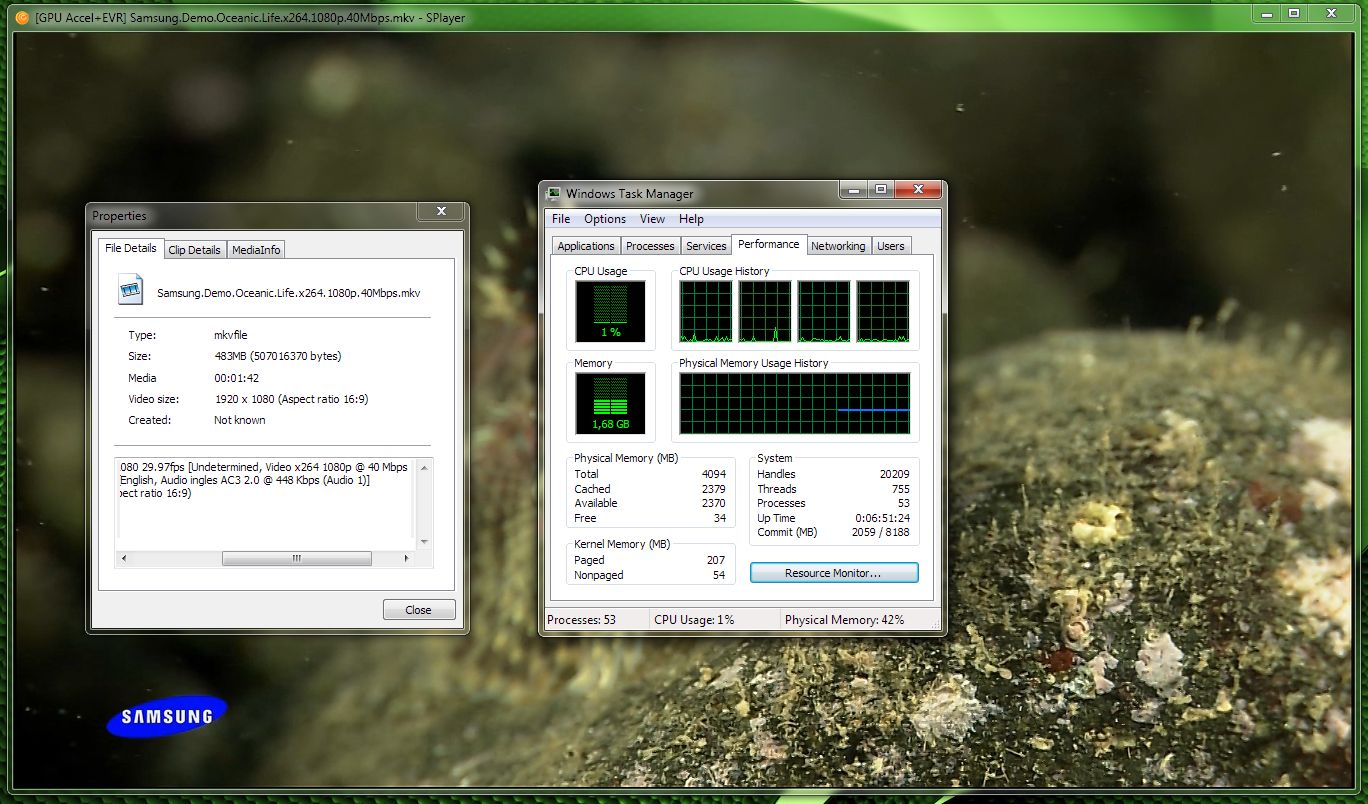The height and width of the screenshot is (804, 1368).
Task: Click the Memory usage gauge meter
Action: (x=610, y=403)
